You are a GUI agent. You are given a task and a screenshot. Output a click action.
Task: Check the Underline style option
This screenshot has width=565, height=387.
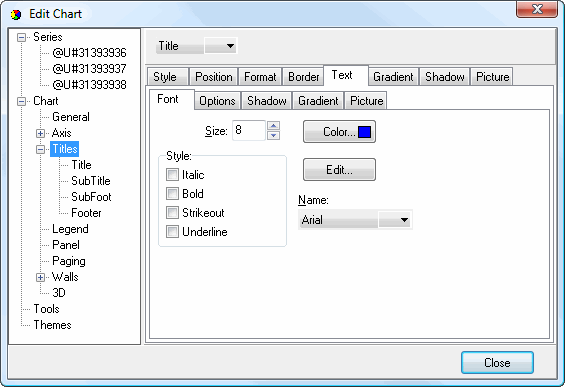coord(172,232)
